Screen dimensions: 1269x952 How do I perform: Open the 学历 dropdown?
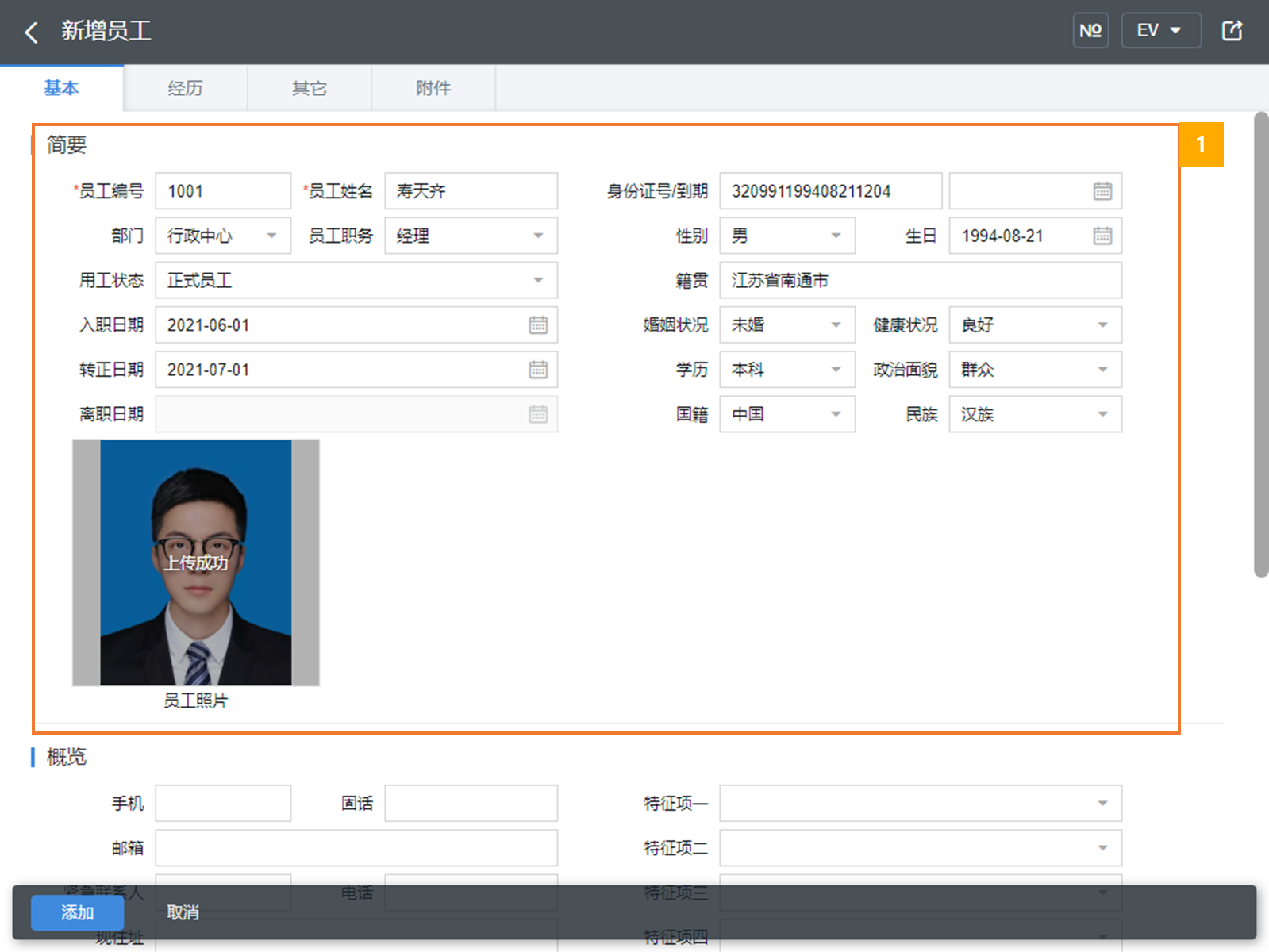(787, 370)
